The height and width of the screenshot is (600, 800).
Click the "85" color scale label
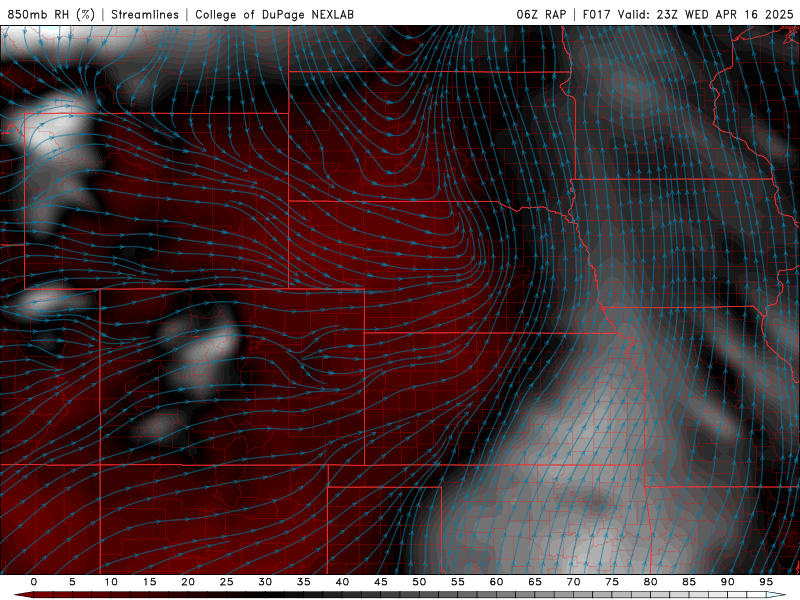point(689,582)
